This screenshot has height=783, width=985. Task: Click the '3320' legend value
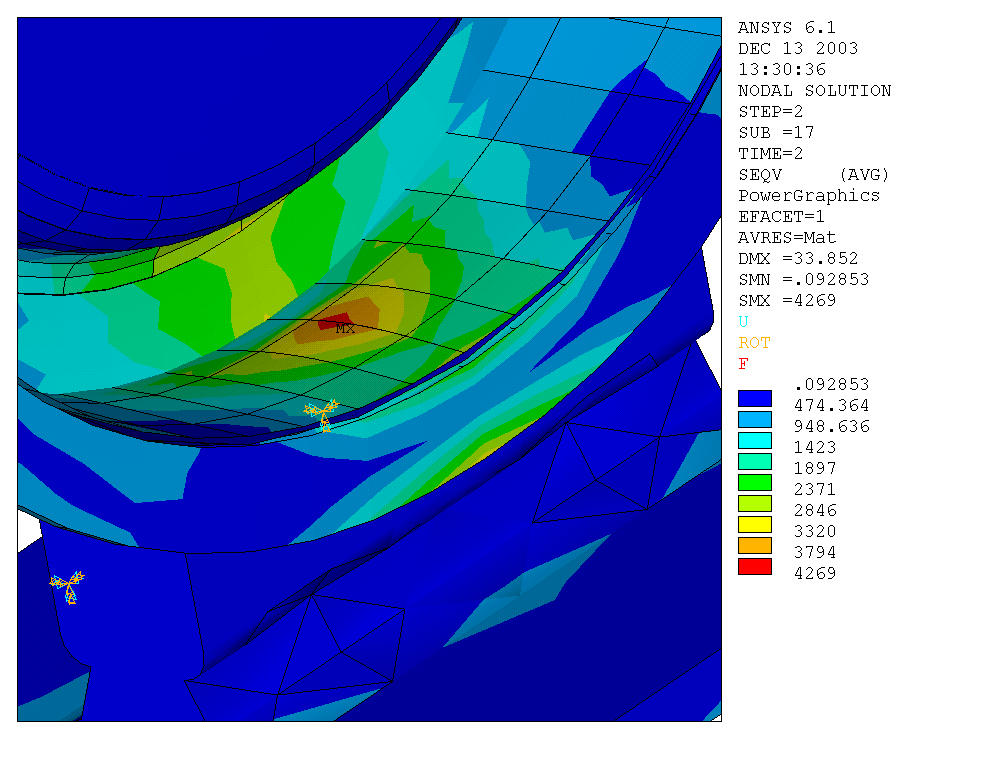click(815, 532)
